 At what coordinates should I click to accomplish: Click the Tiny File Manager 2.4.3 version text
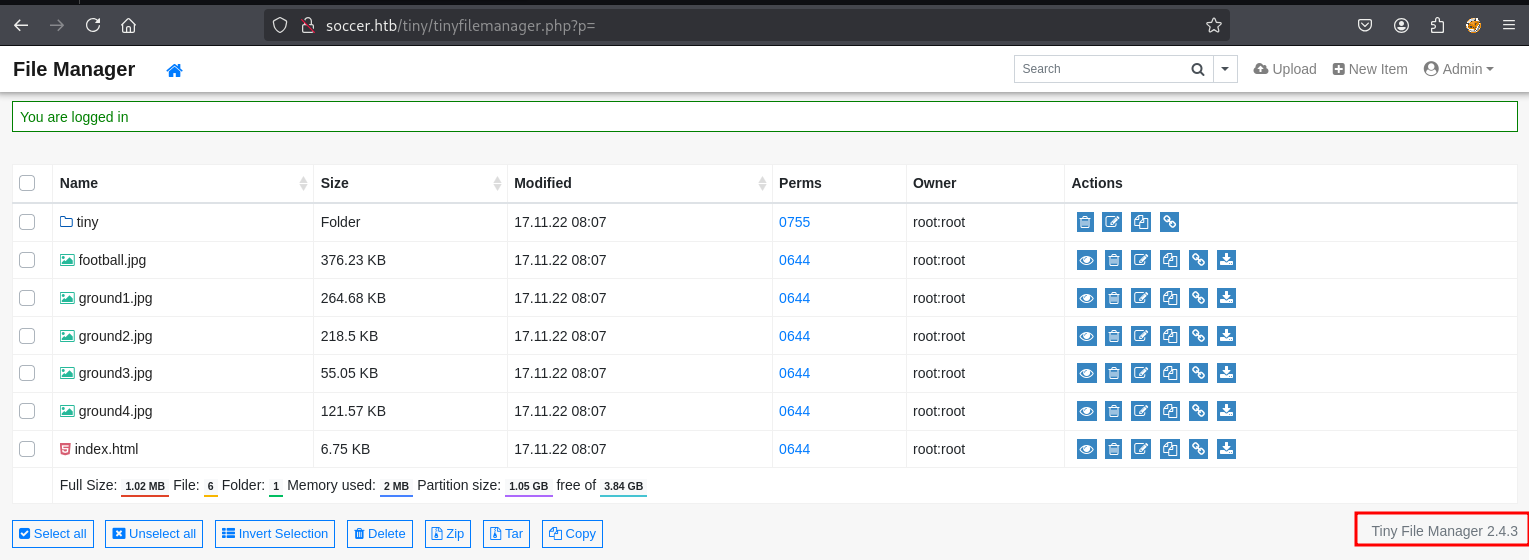(1444, 531)
